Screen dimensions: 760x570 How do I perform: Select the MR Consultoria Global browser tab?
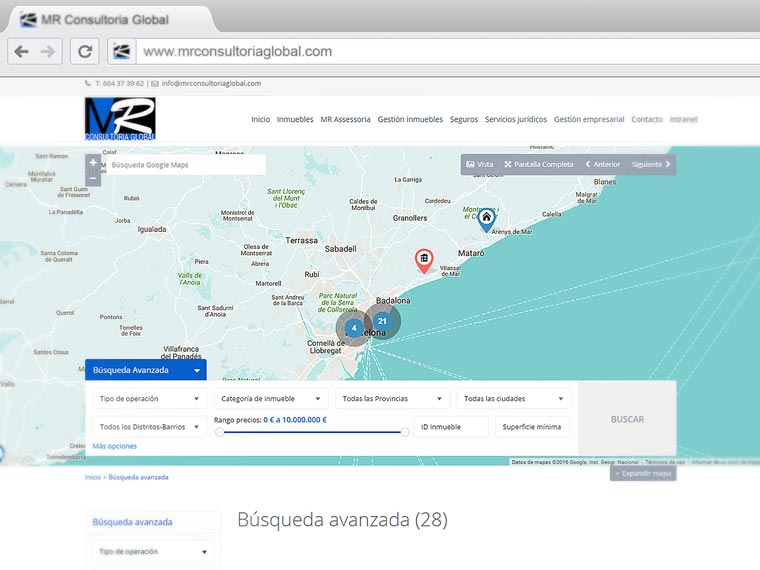pos(109,20)
